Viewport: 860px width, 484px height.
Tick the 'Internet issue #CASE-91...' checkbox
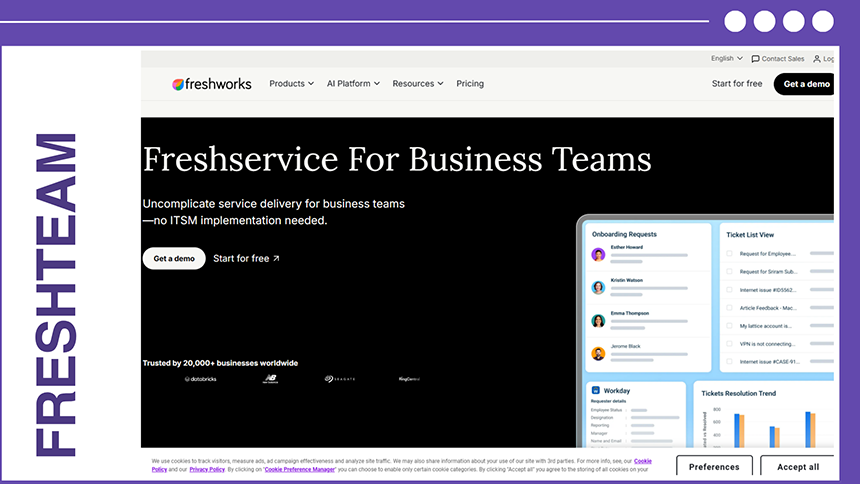pos(729,362)
